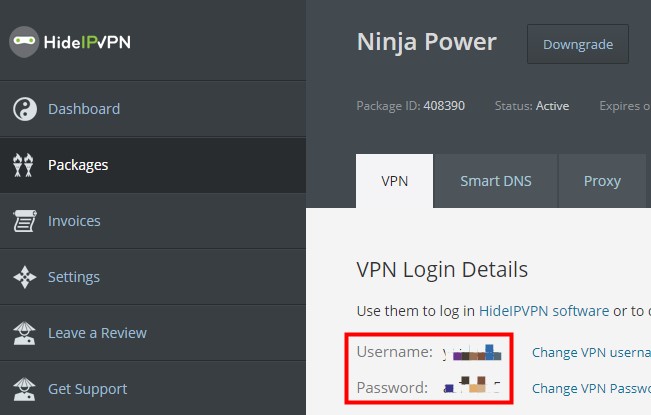Click the blurred Username value

472,352
